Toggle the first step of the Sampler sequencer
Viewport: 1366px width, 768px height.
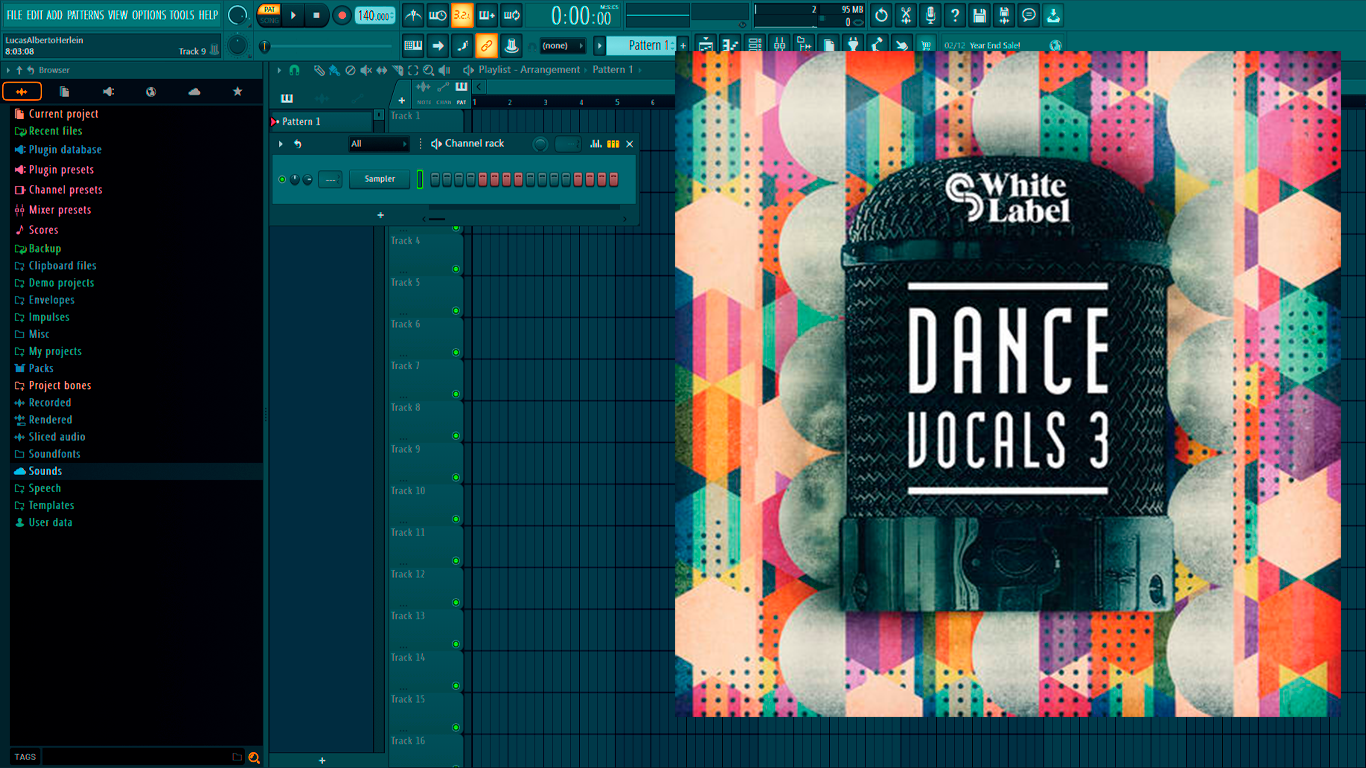(435, 179)
